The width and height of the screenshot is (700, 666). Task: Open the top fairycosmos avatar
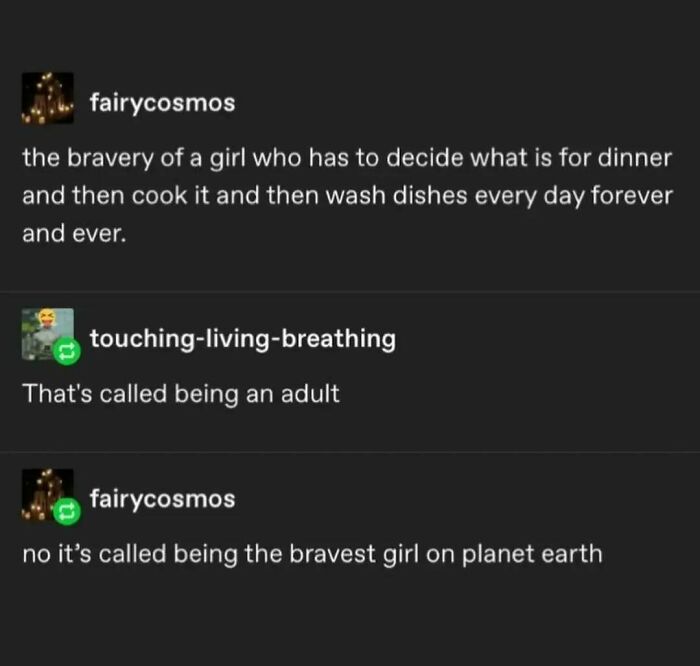coord(48,98)
